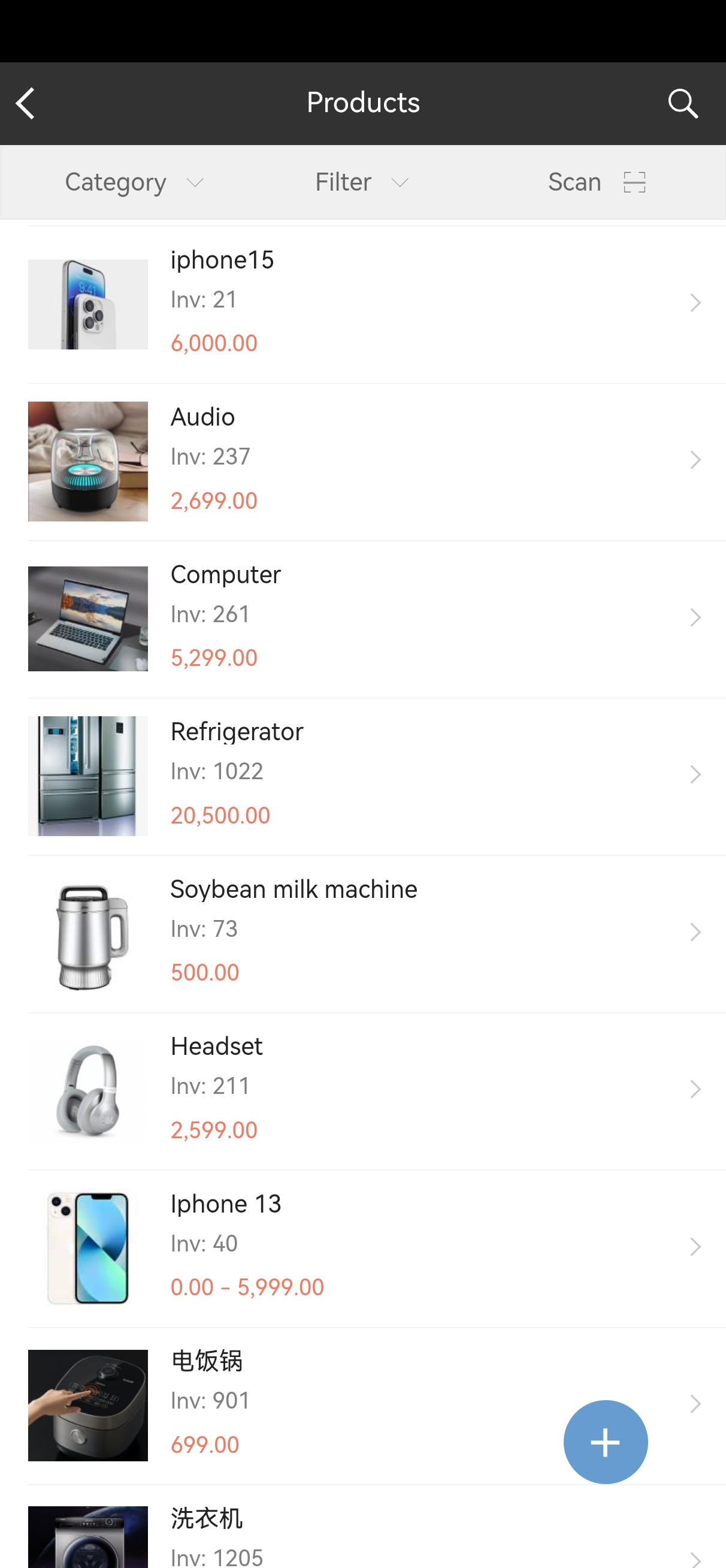The image size is (726, 1568).
Task: Tap the iphone15 product thumbnail
Action: (x=87, y=304)
